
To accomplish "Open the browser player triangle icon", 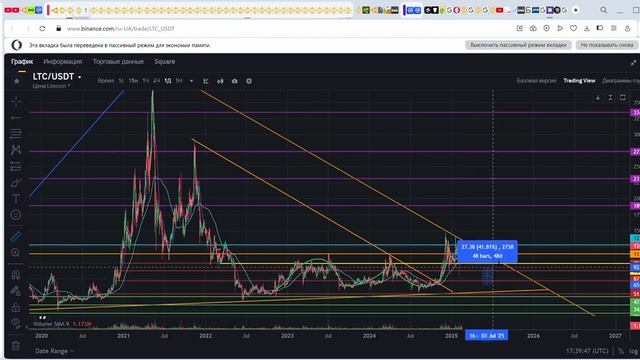I will coord(560,28).
